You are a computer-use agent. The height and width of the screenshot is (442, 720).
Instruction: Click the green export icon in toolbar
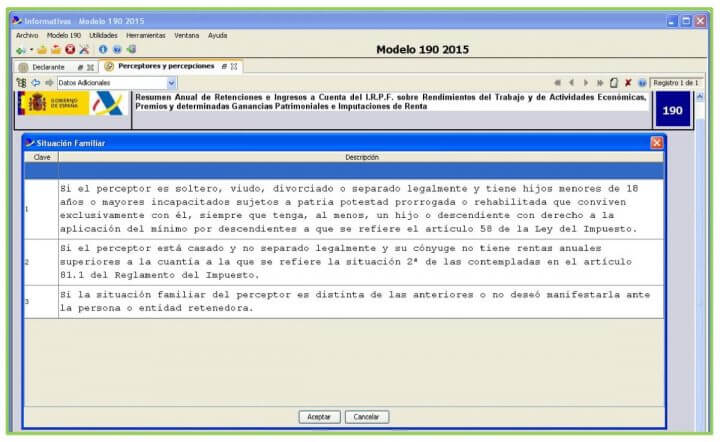pos(131,49)
